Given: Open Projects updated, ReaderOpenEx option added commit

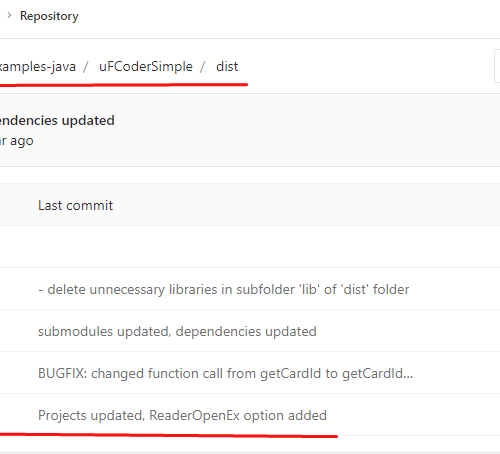Looking at the screenshot, I should [182, 415].
